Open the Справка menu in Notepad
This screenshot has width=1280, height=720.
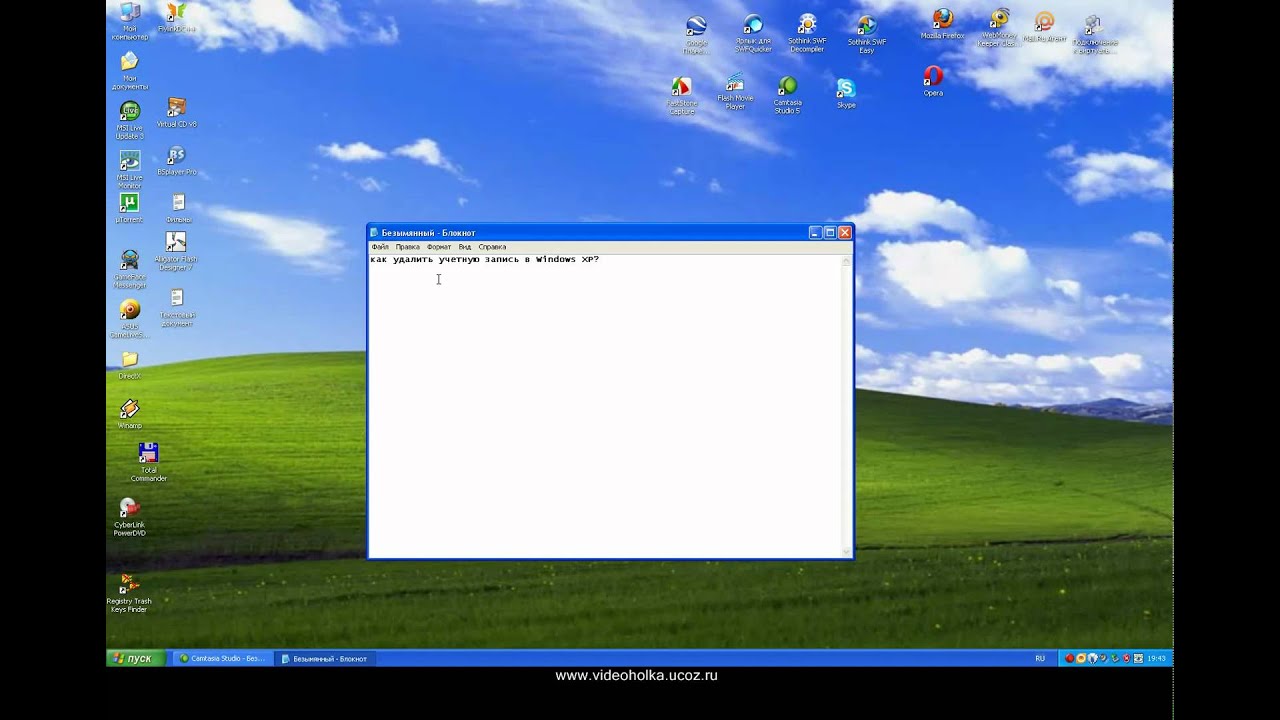pyautogui.click(x=492, y=247)
